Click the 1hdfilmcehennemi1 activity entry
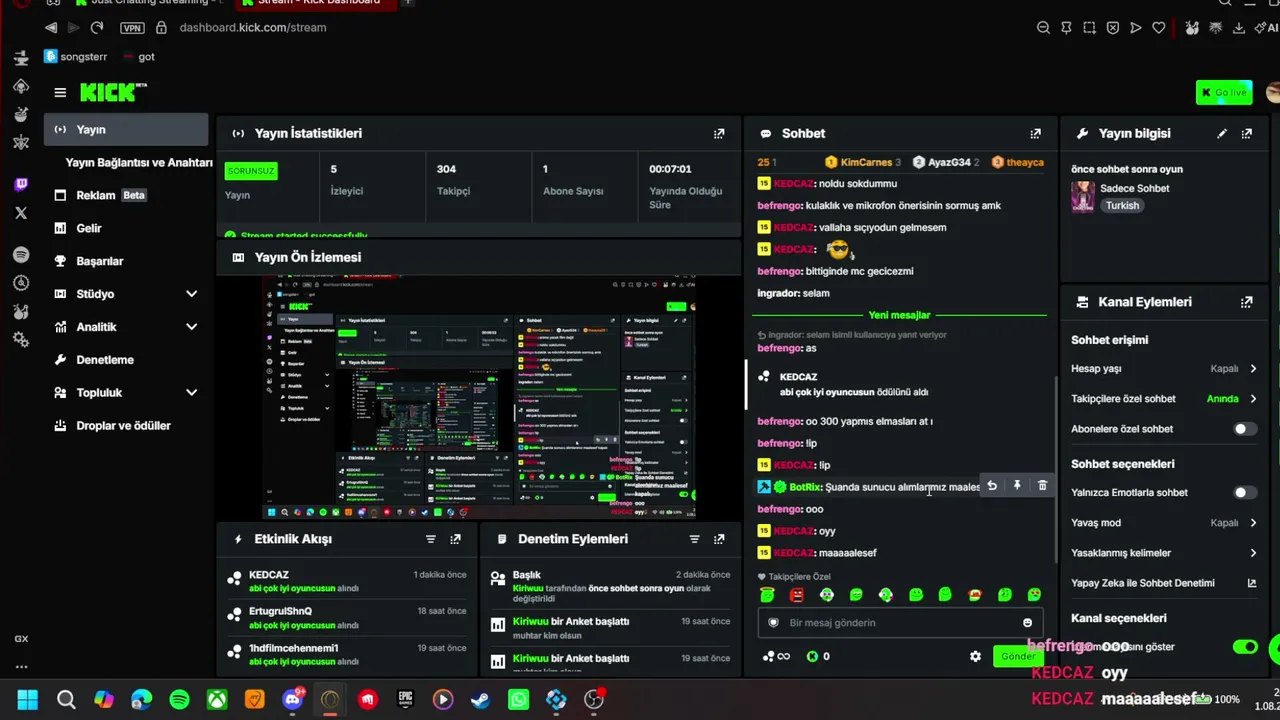 click(347, 655)
